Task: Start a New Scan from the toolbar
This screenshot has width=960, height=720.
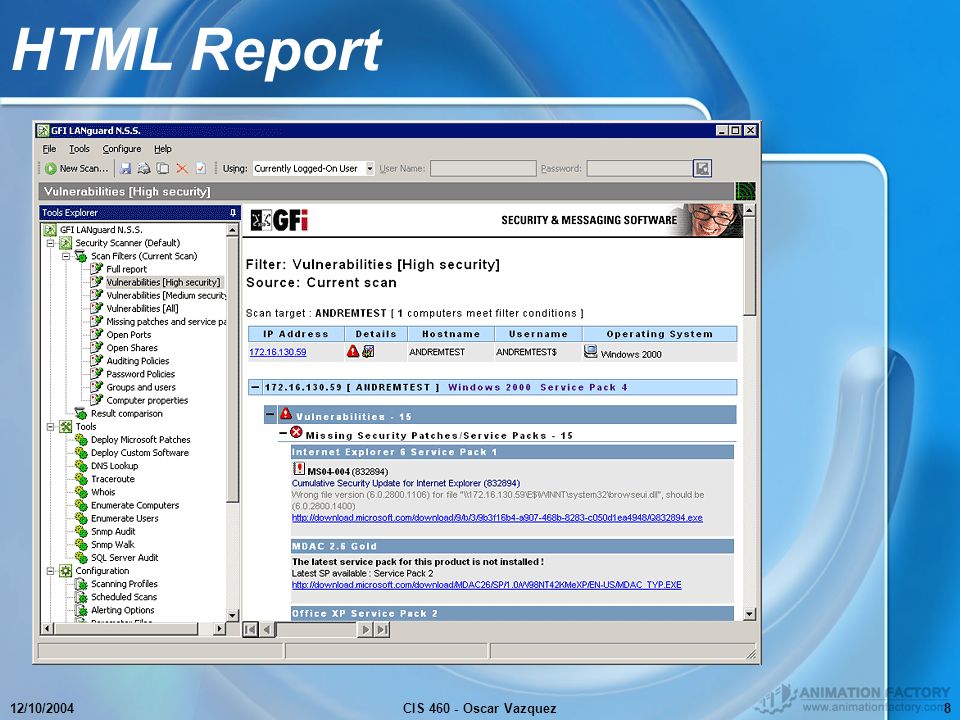Action: [77, 168]
